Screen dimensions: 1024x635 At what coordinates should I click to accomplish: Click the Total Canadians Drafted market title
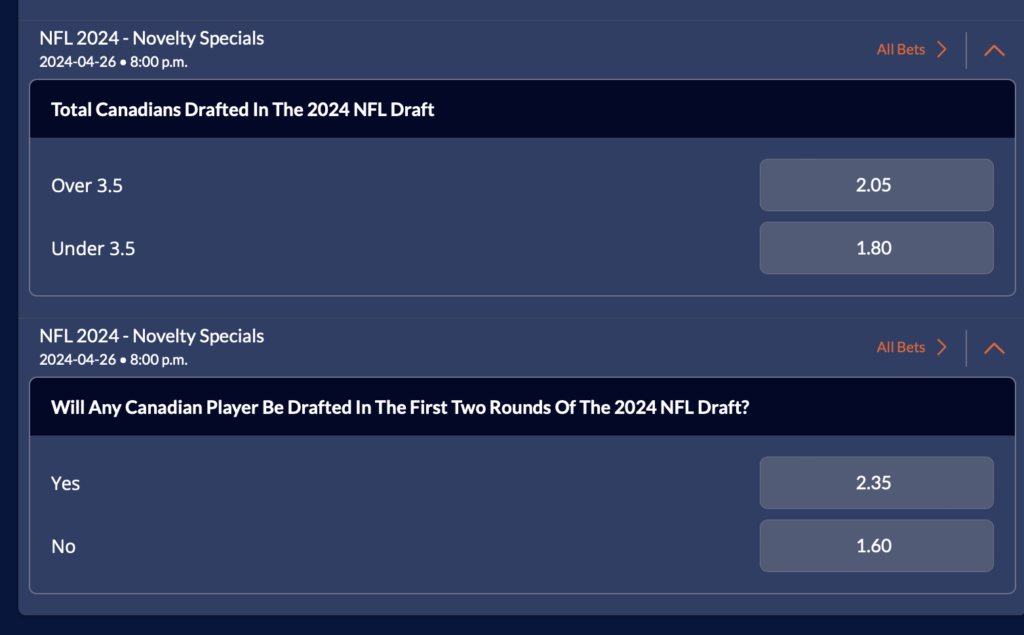click(x=243, y=110)
